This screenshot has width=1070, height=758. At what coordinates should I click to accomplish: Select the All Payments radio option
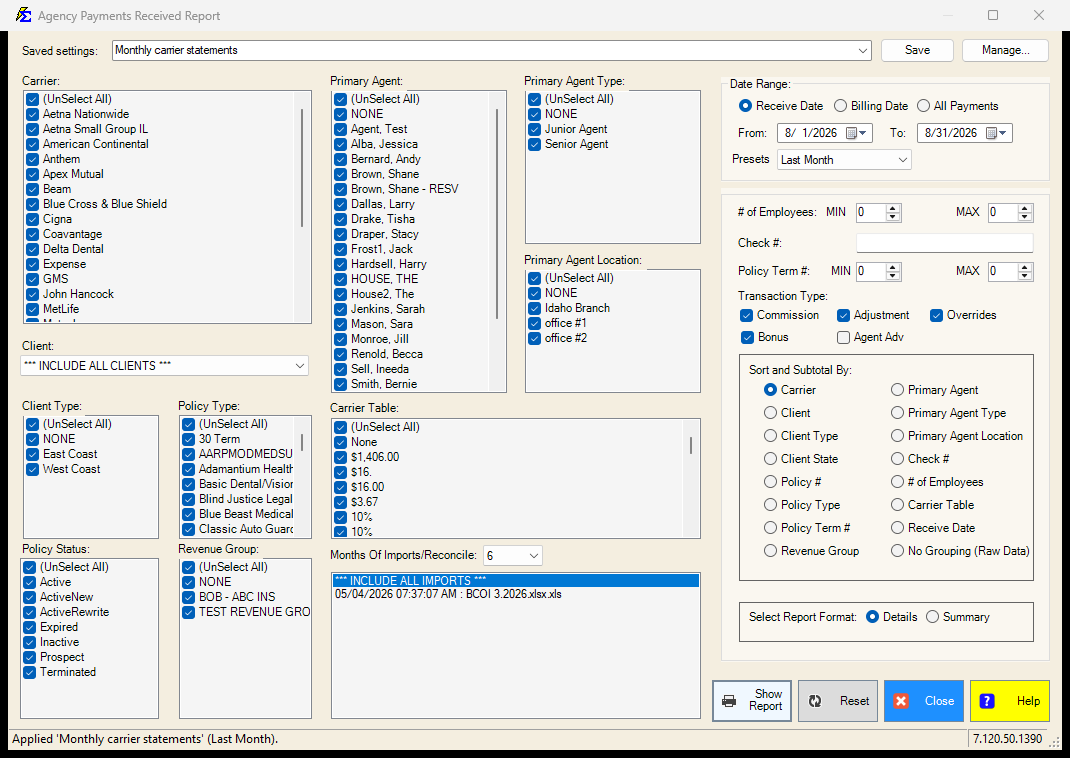pos(923,106)
